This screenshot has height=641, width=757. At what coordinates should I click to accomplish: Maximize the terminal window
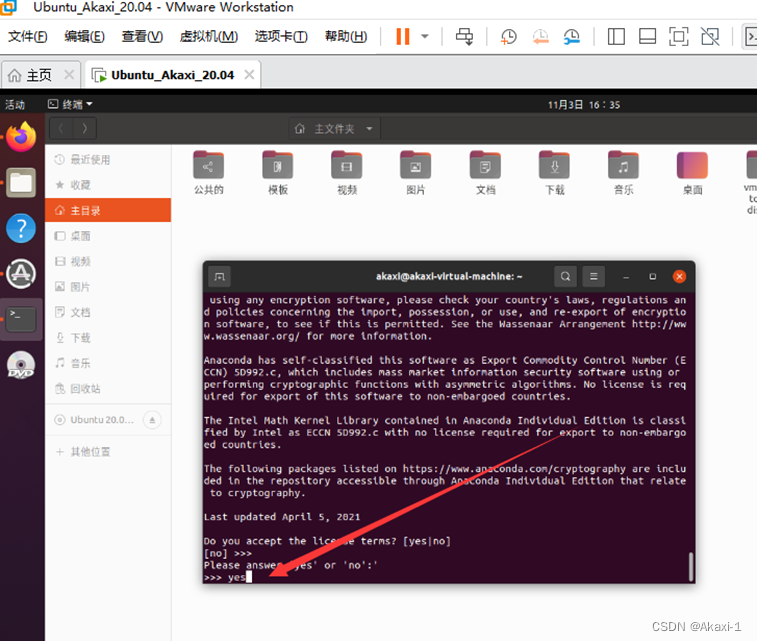pos(652,277)
